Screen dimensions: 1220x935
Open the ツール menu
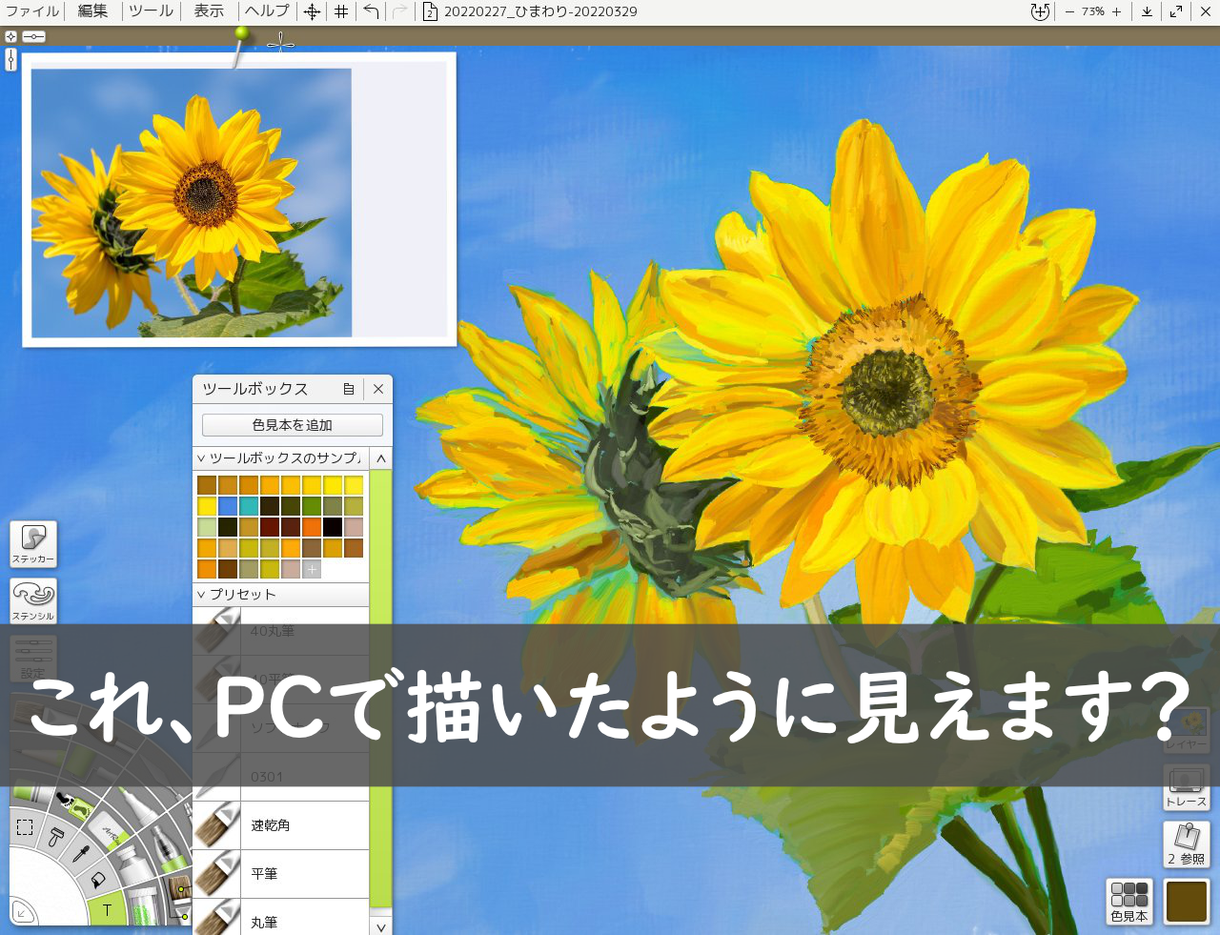click(151, 12)
